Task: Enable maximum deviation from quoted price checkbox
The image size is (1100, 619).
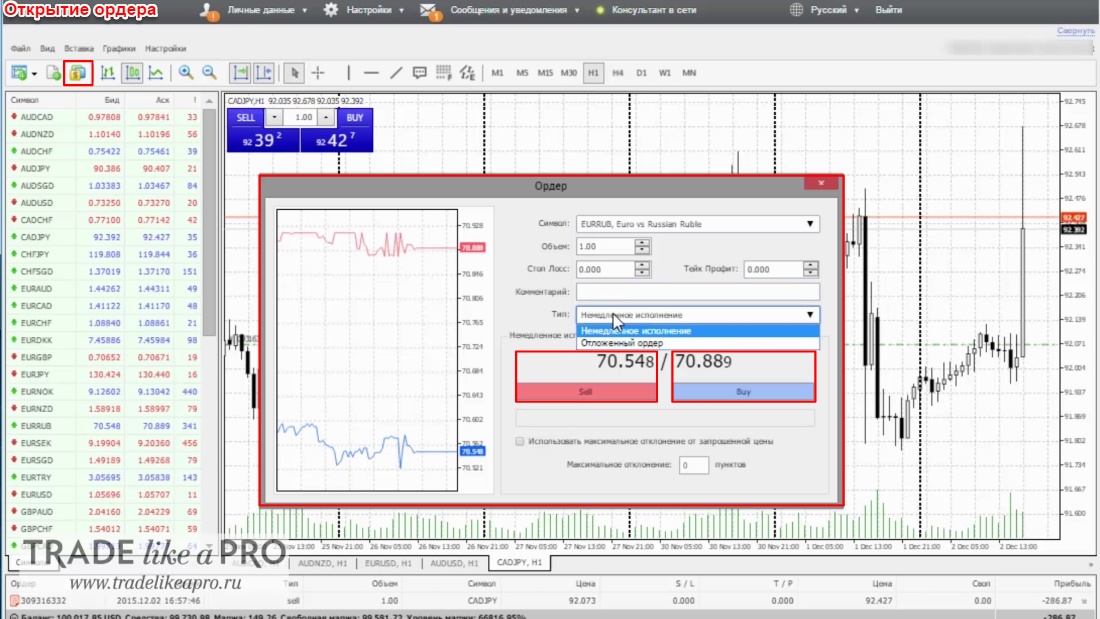Action: coord(520,441)
